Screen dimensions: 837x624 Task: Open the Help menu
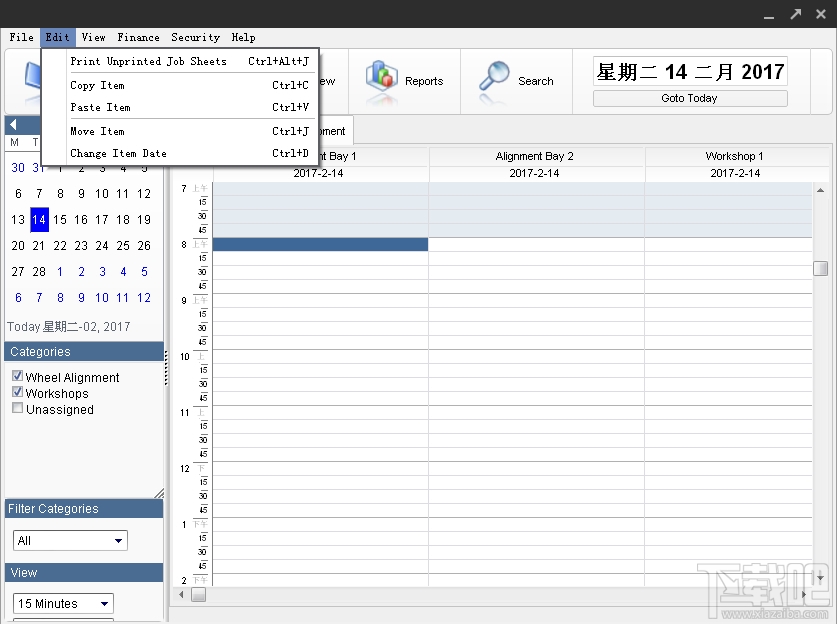243,37
